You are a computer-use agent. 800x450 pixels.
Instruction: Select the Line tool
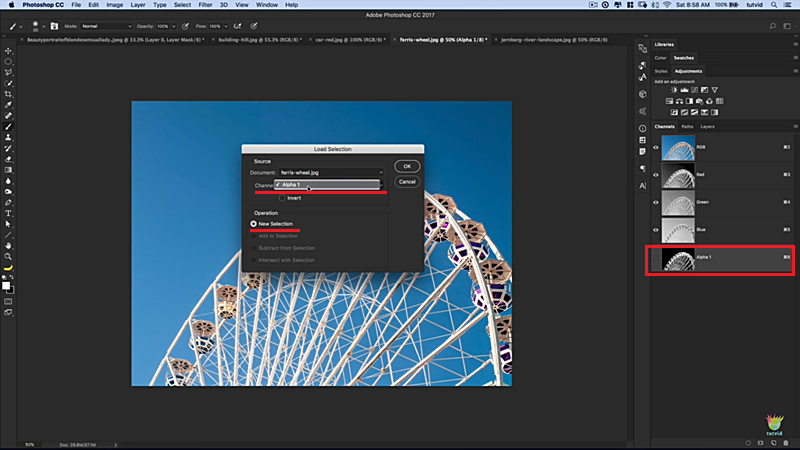(8, 235)
